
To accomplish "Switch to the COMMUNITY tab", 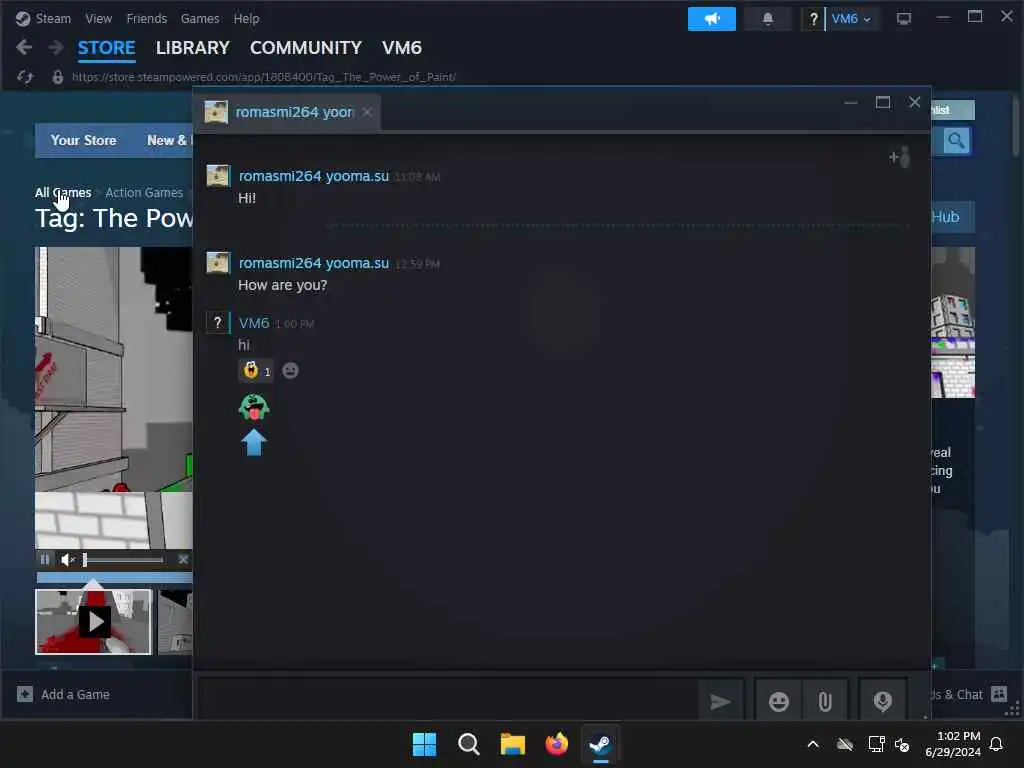I will coord(306,48).
